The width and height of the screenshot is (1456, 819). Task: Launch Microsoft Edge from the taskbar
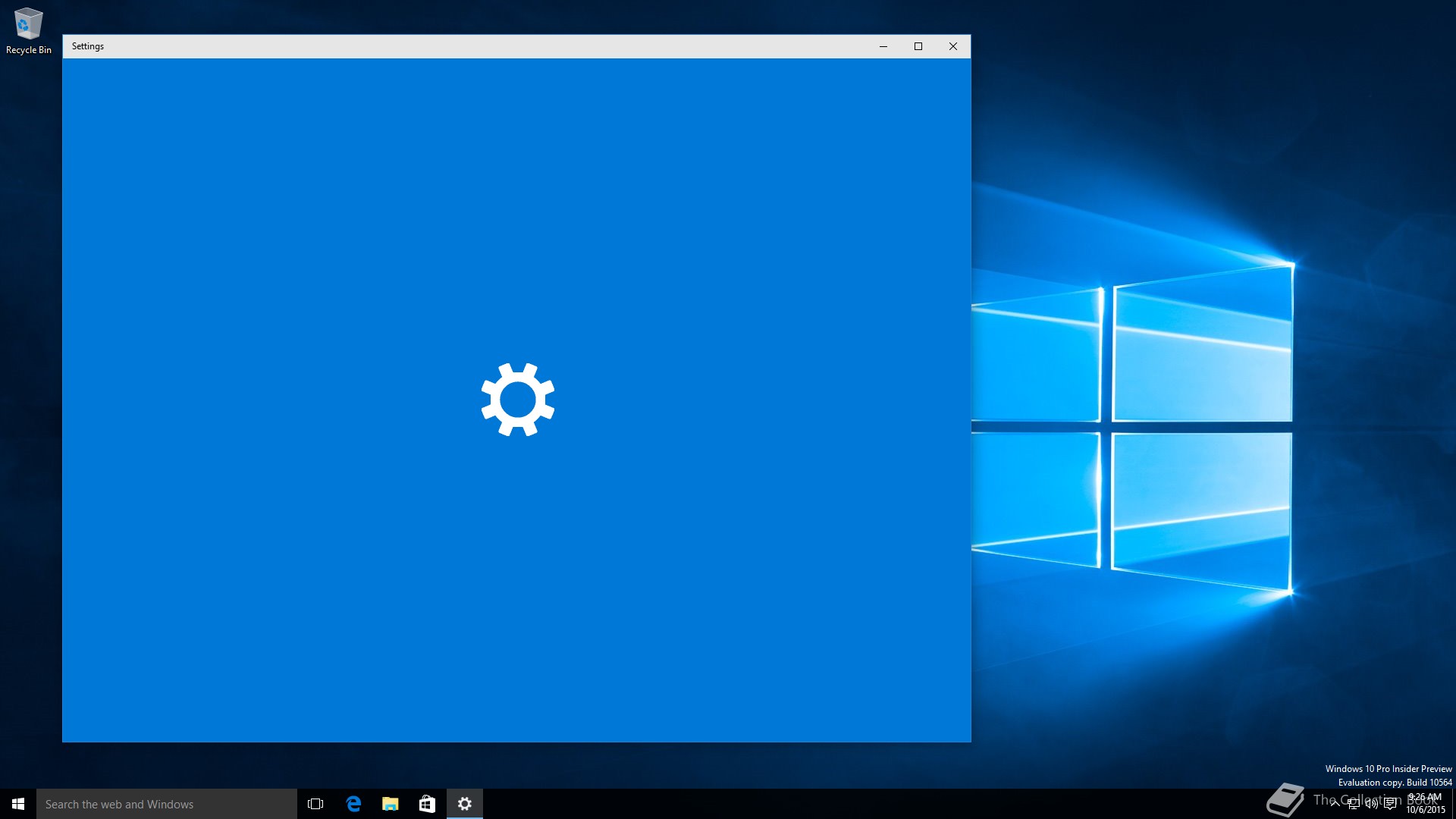(x=353, y=804)
